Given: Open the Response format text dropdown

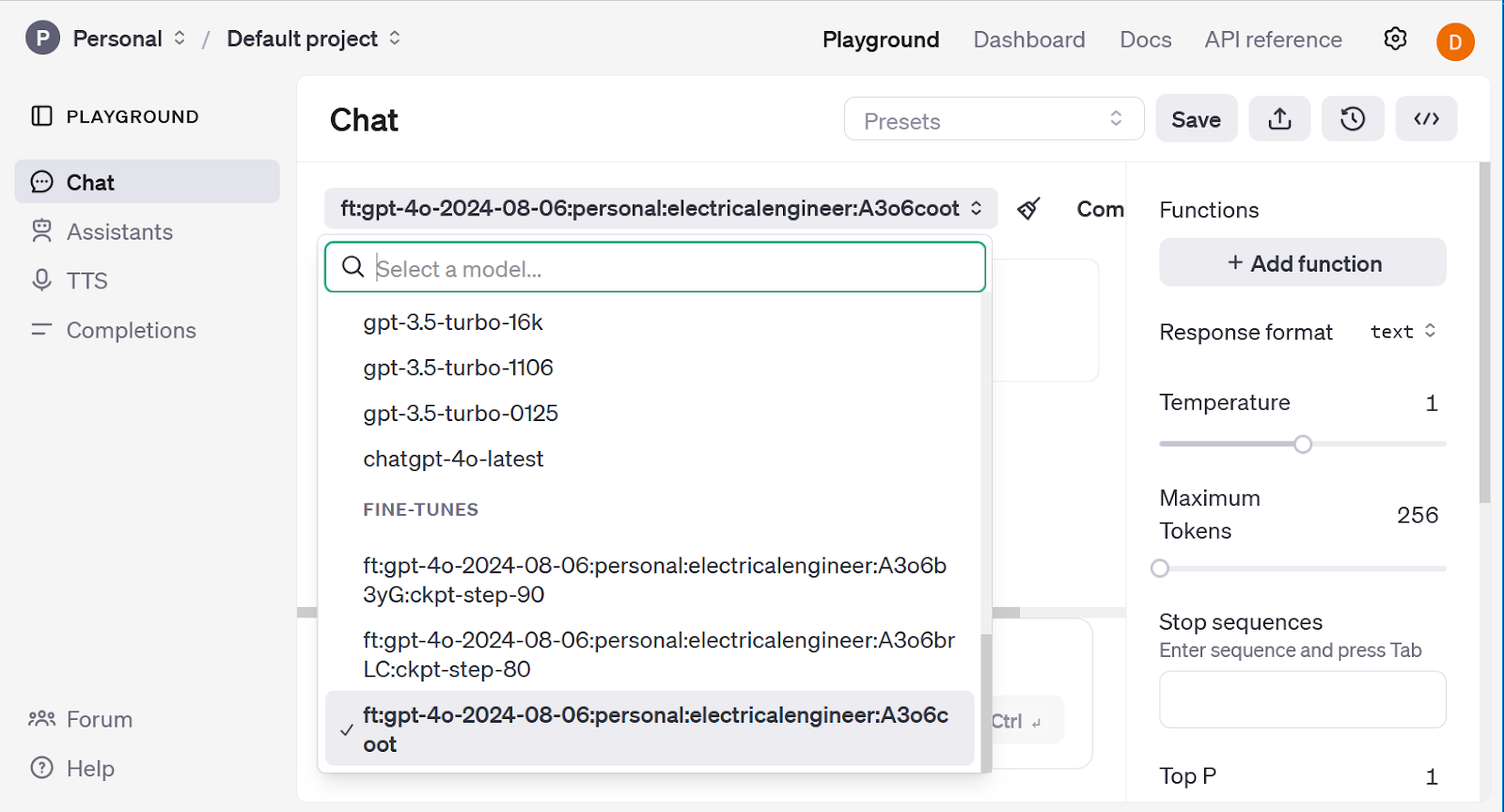Looking at the screenshot, I should (1402, 332).
